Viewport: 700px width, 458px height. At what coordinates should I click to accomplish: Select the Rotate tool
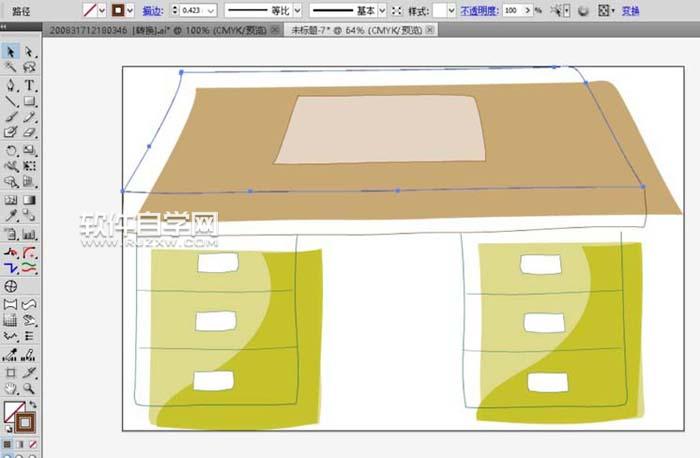(x=11, y=150)
